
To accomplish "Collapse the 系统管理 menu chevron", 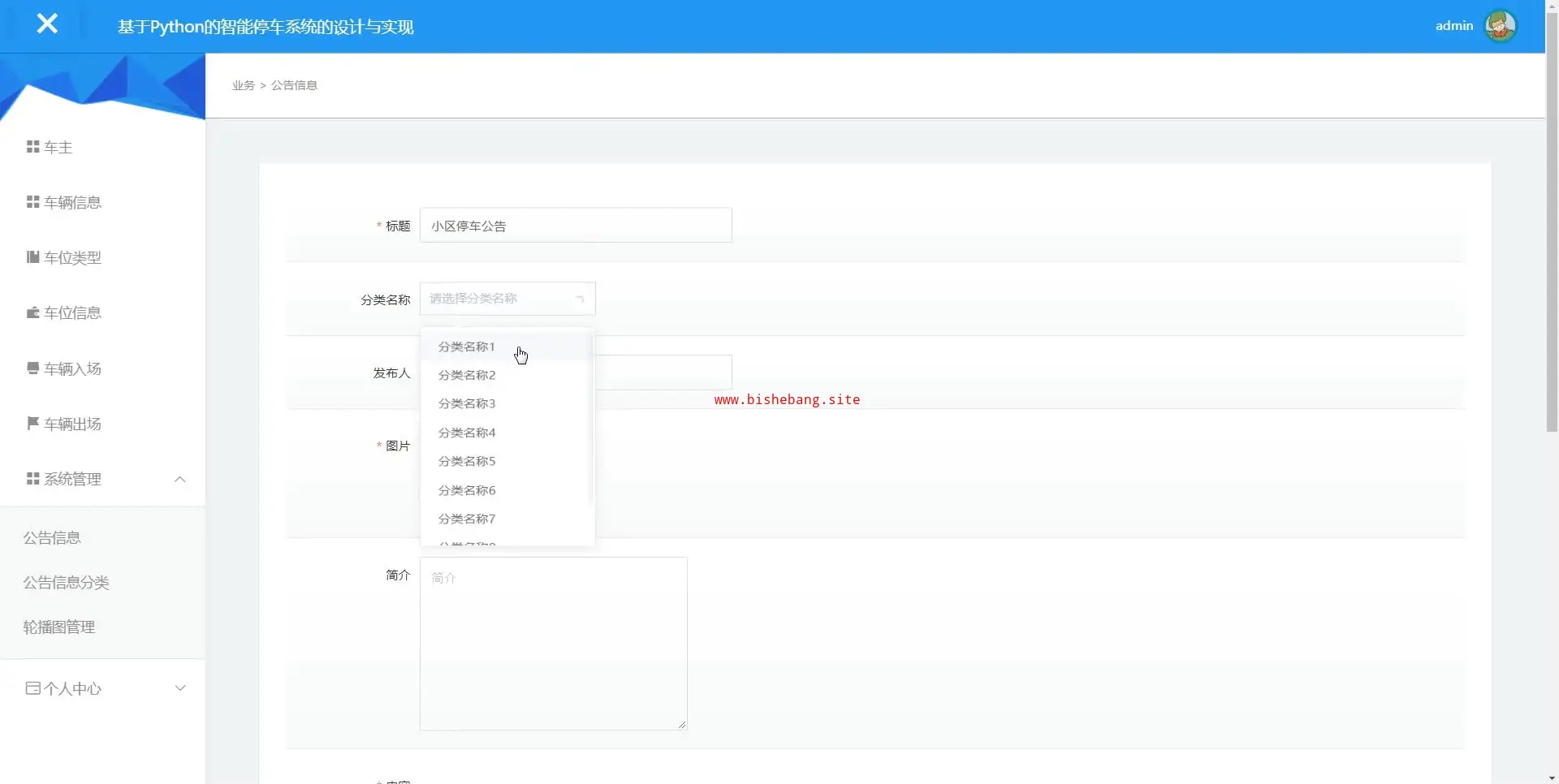I will pos(180,480).
